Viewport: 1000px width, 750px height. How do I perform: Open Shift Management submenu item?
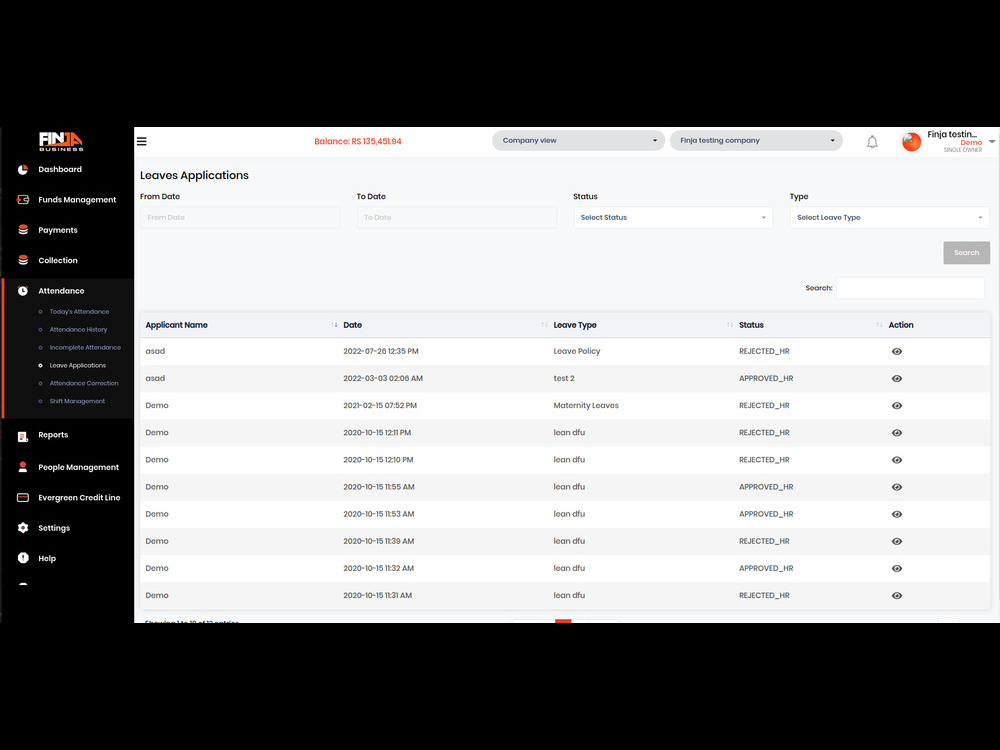click(x=77, y=401)
